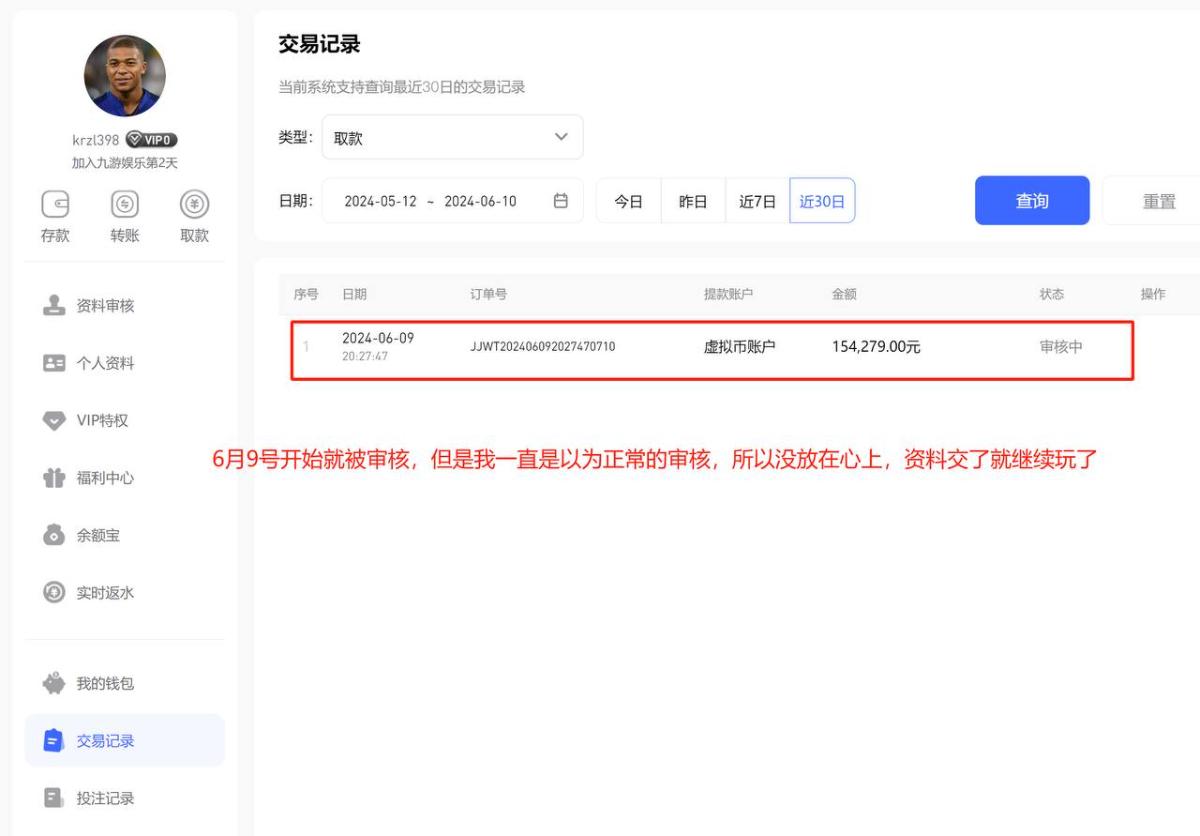Select the 今日 date filter
Viewport: 1200px width, 836px height.
coord(628,201)
